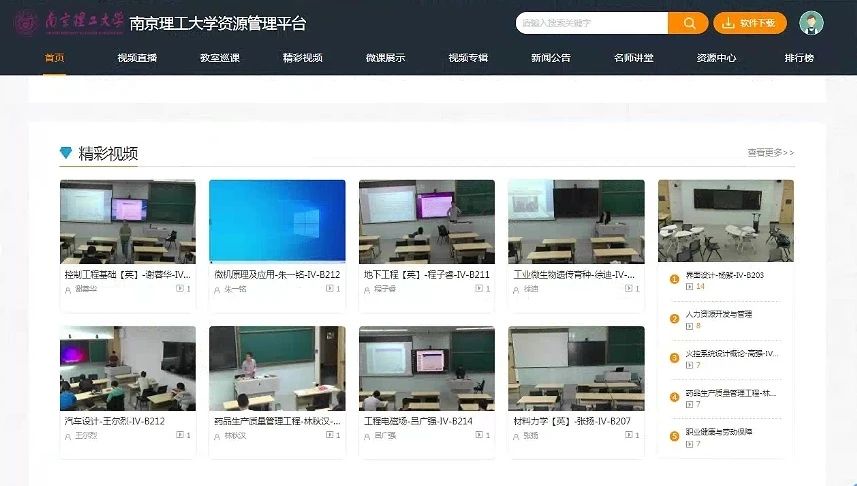
Task: Open the 教室巡课 navigation tab
Action: coord(219,58)
